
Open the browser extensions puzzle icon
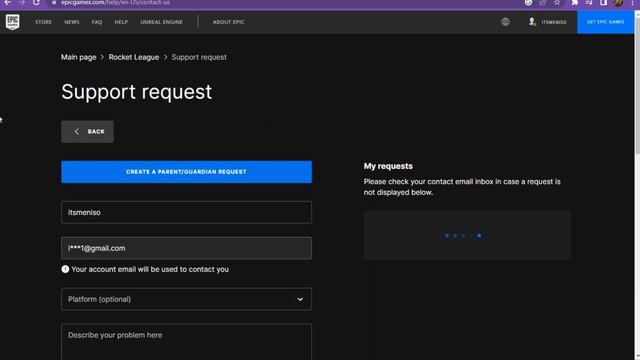(575, 2)
